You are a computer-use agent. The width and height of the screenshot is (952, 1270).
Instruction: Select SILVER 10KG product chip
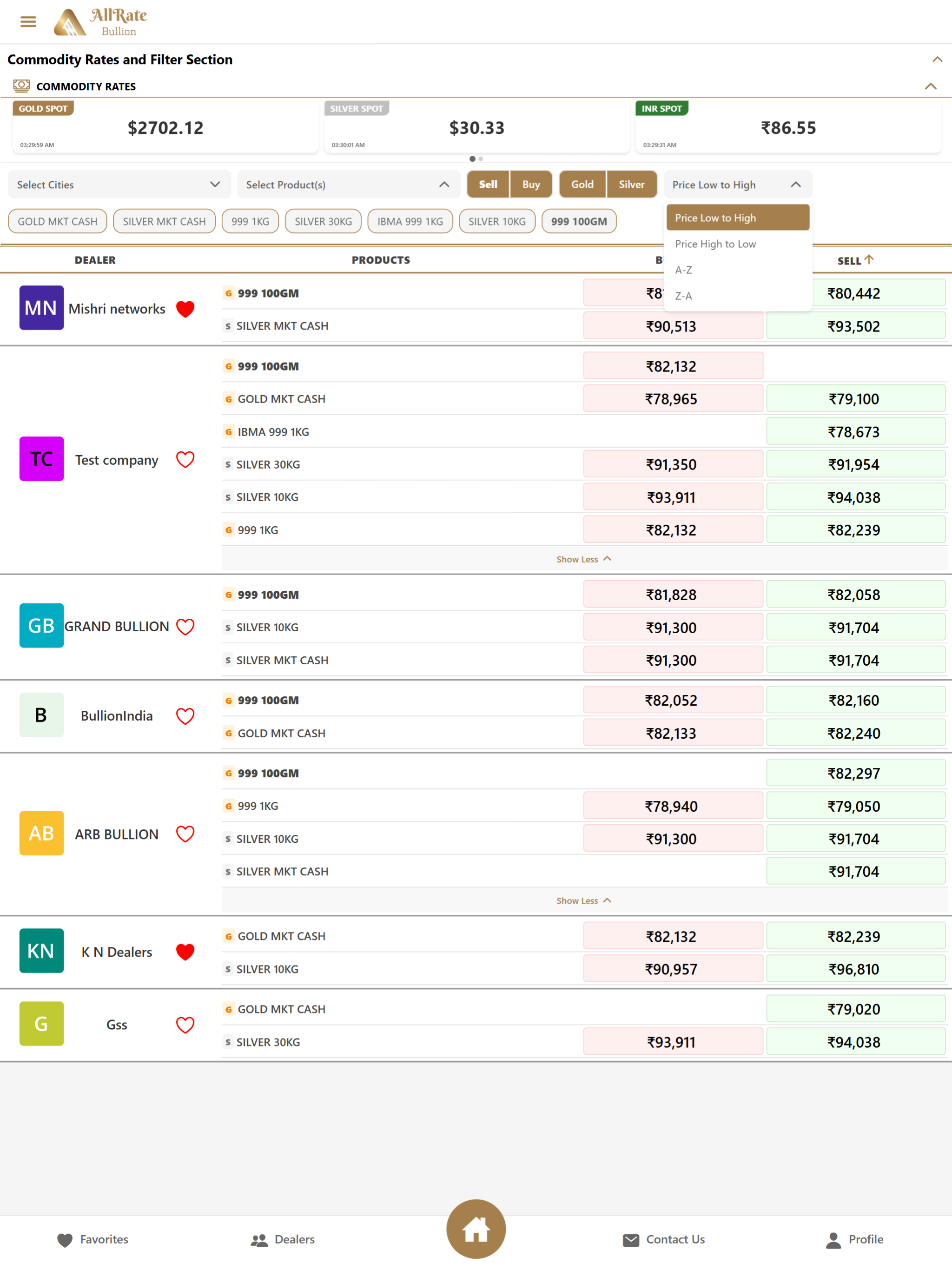(497, 221)
